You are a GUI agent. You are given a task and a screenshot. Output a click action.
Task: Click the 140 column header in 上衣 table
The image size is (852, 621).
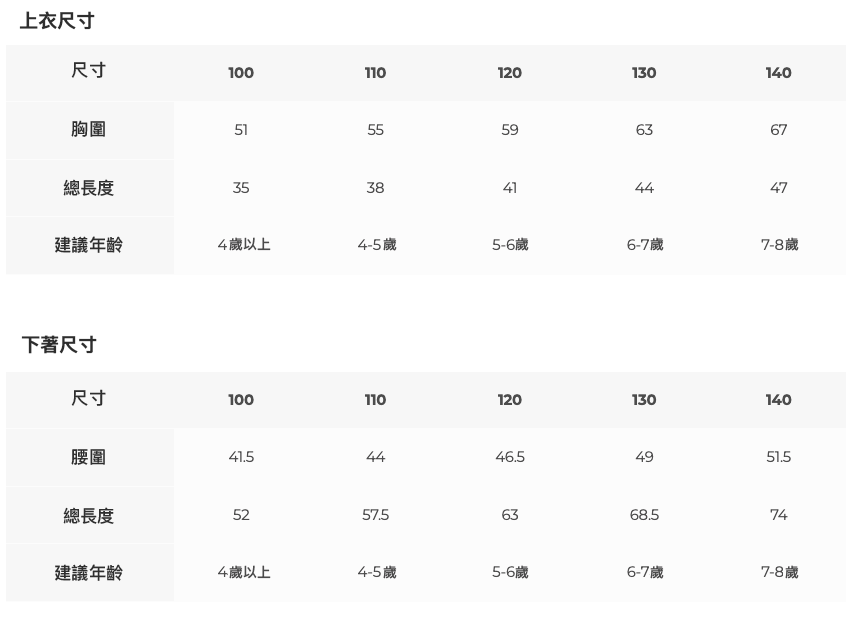tap(778, 73)
